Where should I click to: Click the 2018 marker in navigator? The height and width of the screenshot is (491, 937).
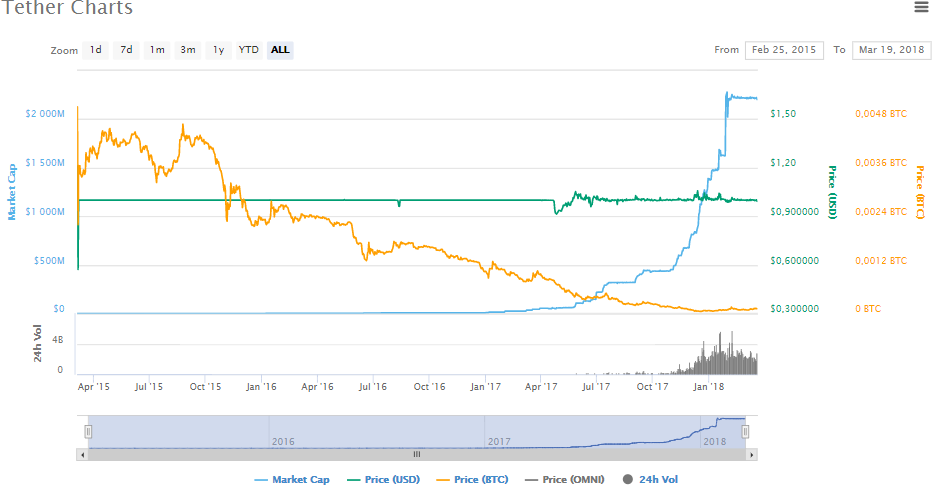pos(715,441)
